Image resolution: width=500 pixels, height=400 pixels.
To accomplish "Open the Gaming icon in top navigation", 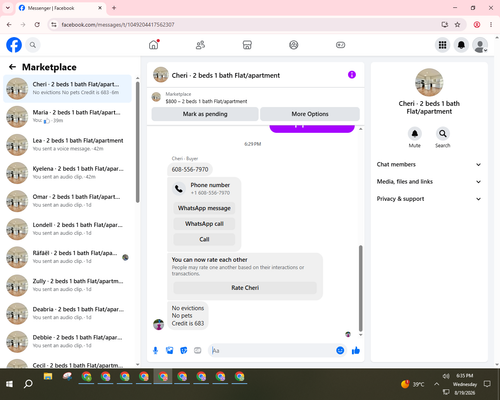I will tap(340, 45).
